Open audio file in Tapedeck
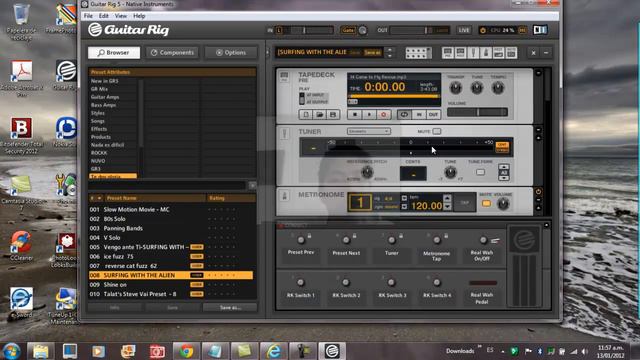 click(x=320, y=115)
